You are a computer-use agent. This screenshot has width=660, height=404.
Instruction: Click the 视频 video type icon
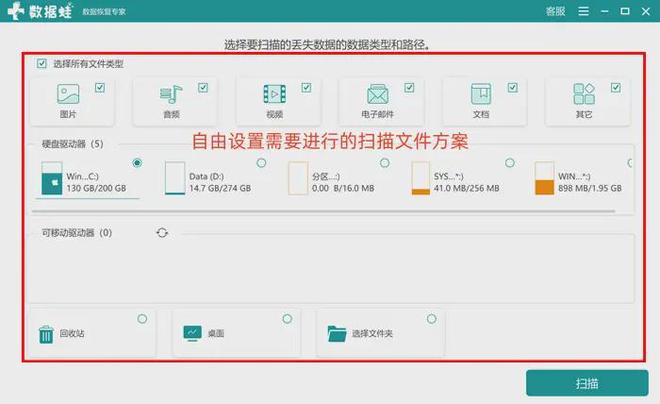[x=274, y=94]
